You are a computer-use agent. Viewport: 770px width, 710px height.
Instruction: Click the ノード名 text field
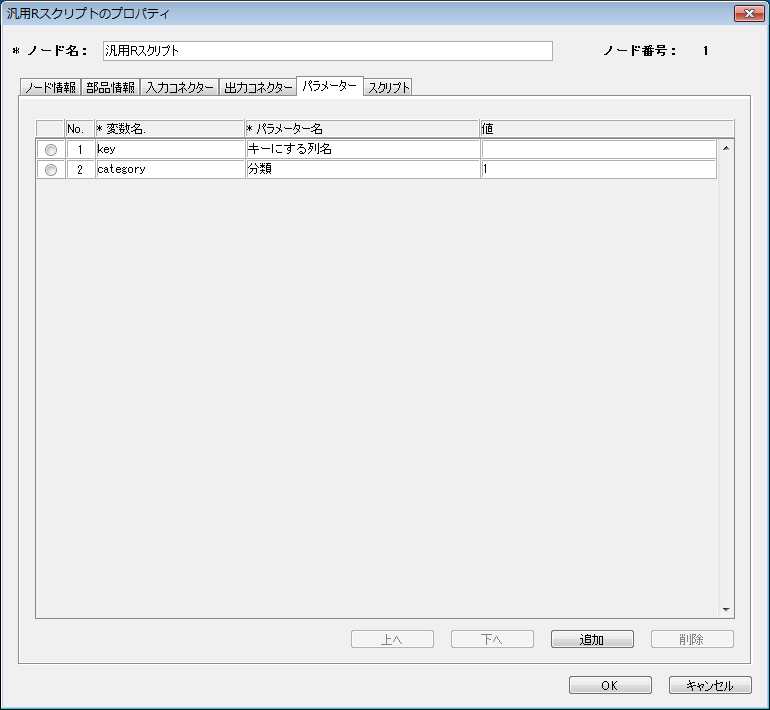point(327,51)
